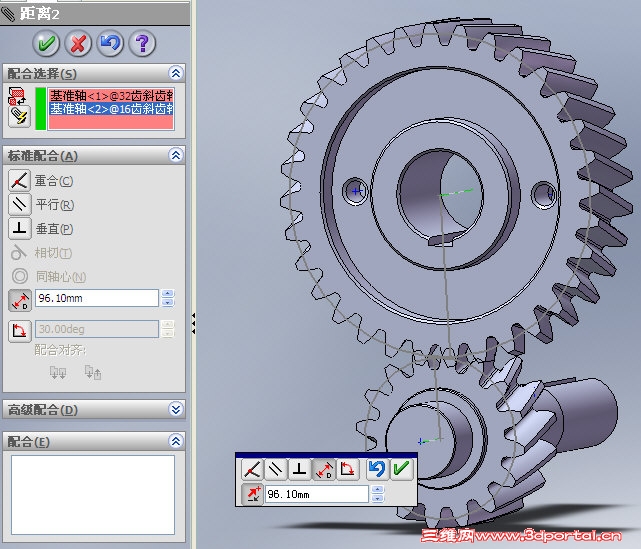Click the empty 配合(E) mates list box
Screen dimensions: 641x549
(93, 495)
